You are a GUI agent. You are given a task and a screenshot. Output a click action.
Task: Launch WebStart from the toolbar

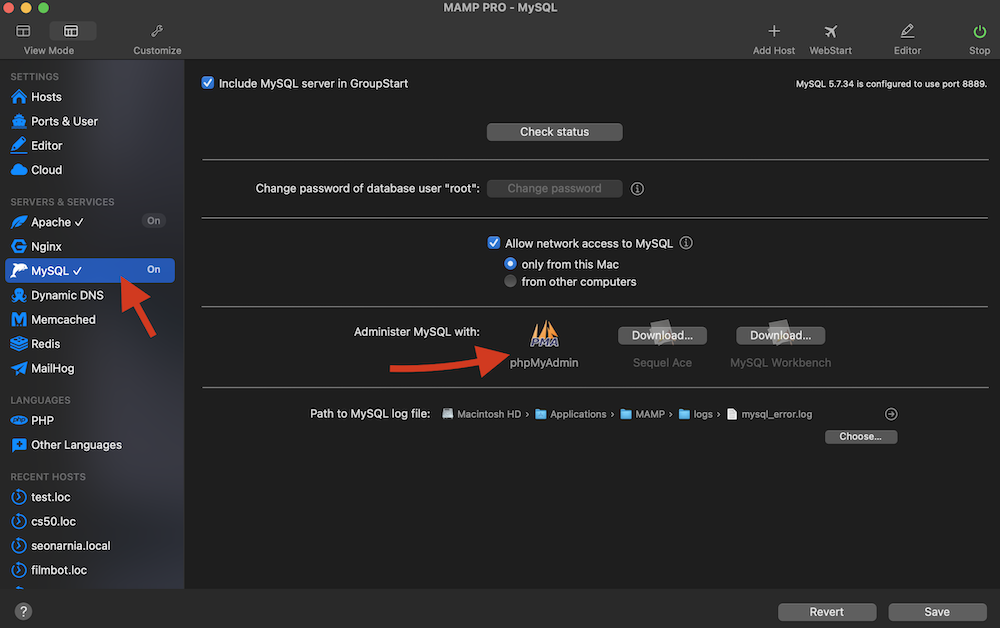(x=830, y=32)
